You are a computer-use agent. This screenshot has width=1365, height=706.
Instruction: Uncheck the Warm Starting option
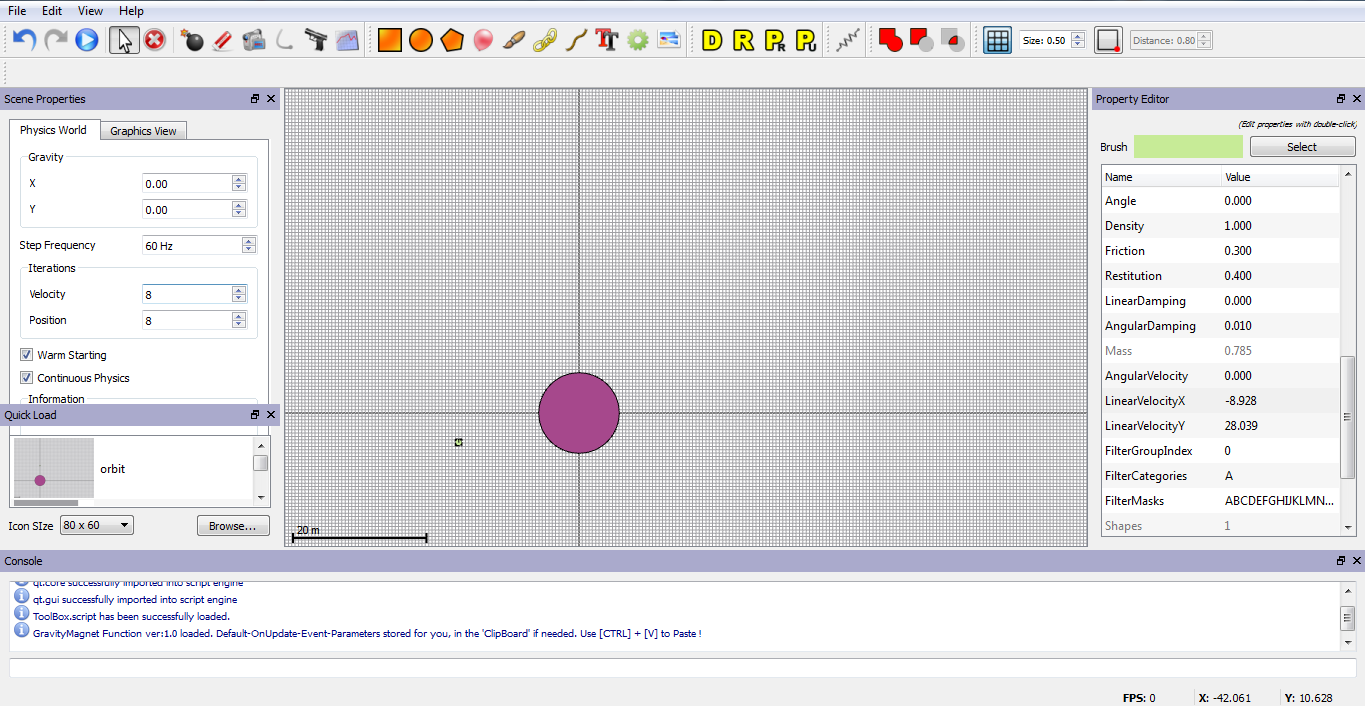[26, 354]
